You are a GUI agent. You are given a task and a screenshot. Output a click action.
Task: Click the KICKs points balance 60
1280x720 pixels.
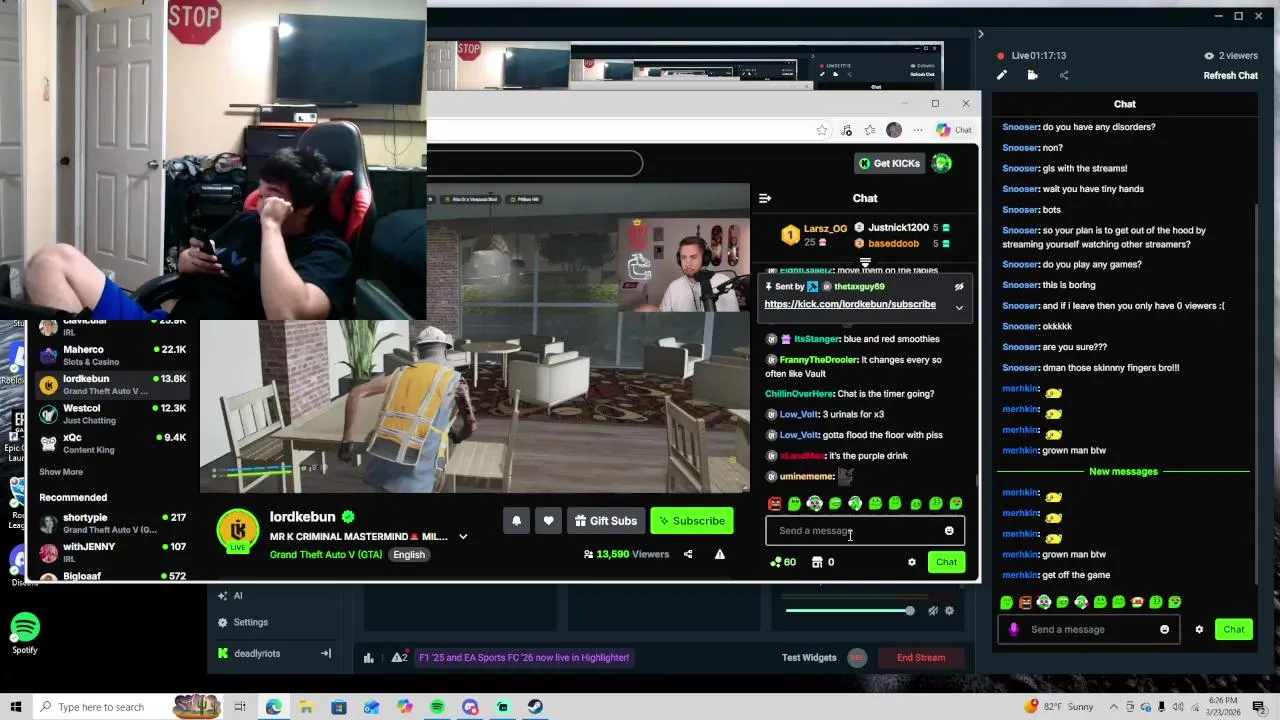pyautogui.click(x=783, y=562)
